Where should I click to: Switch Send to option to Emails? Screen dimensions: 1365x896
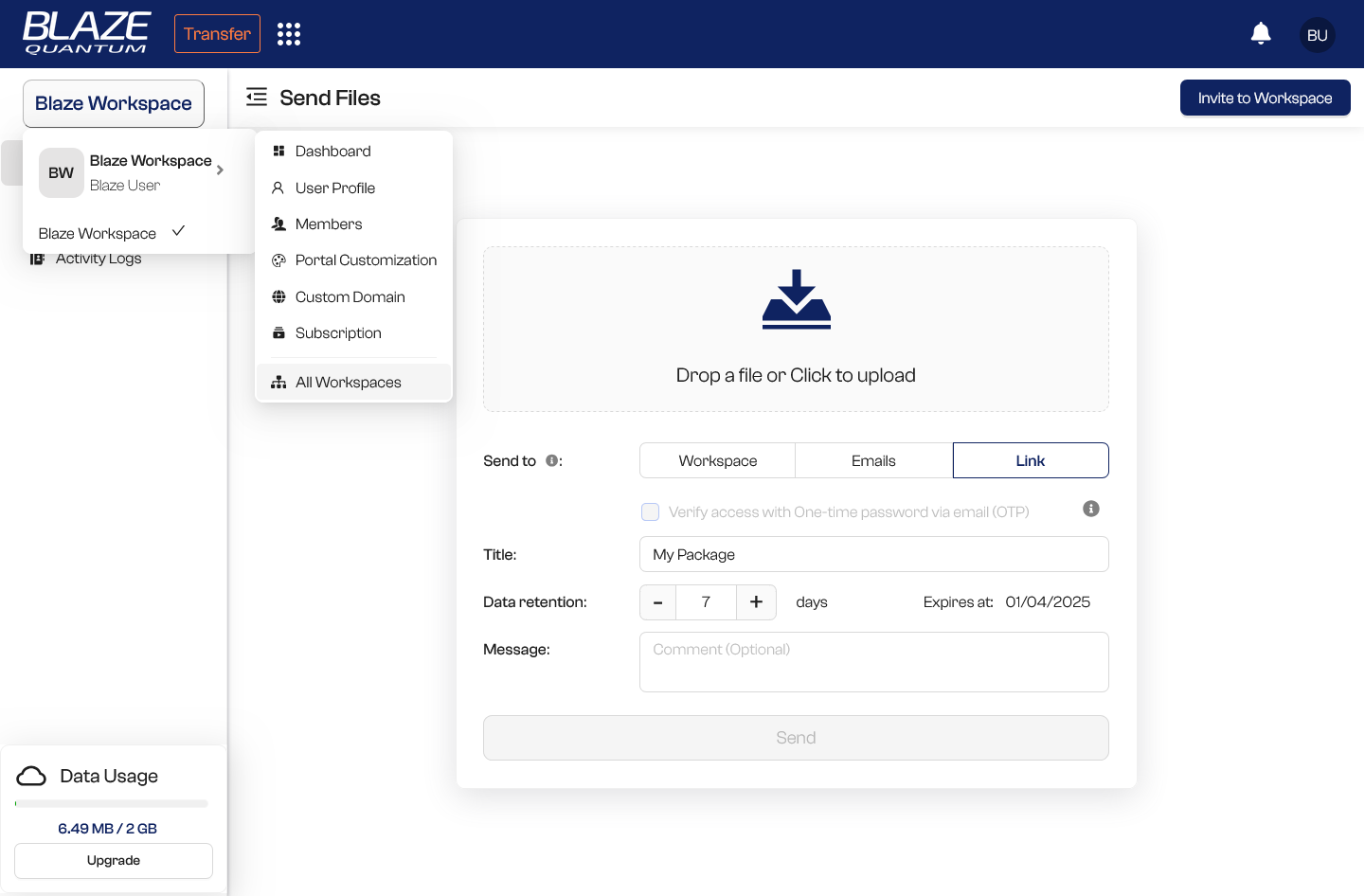coord(873,460)
